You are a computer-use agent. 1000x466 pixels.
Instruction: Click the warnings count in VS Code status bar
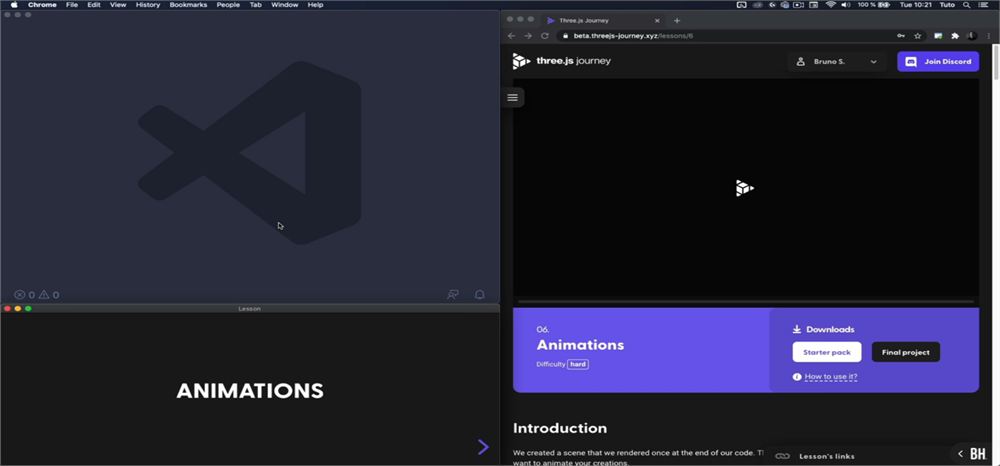pyautogui.click(x=49, y=295)
